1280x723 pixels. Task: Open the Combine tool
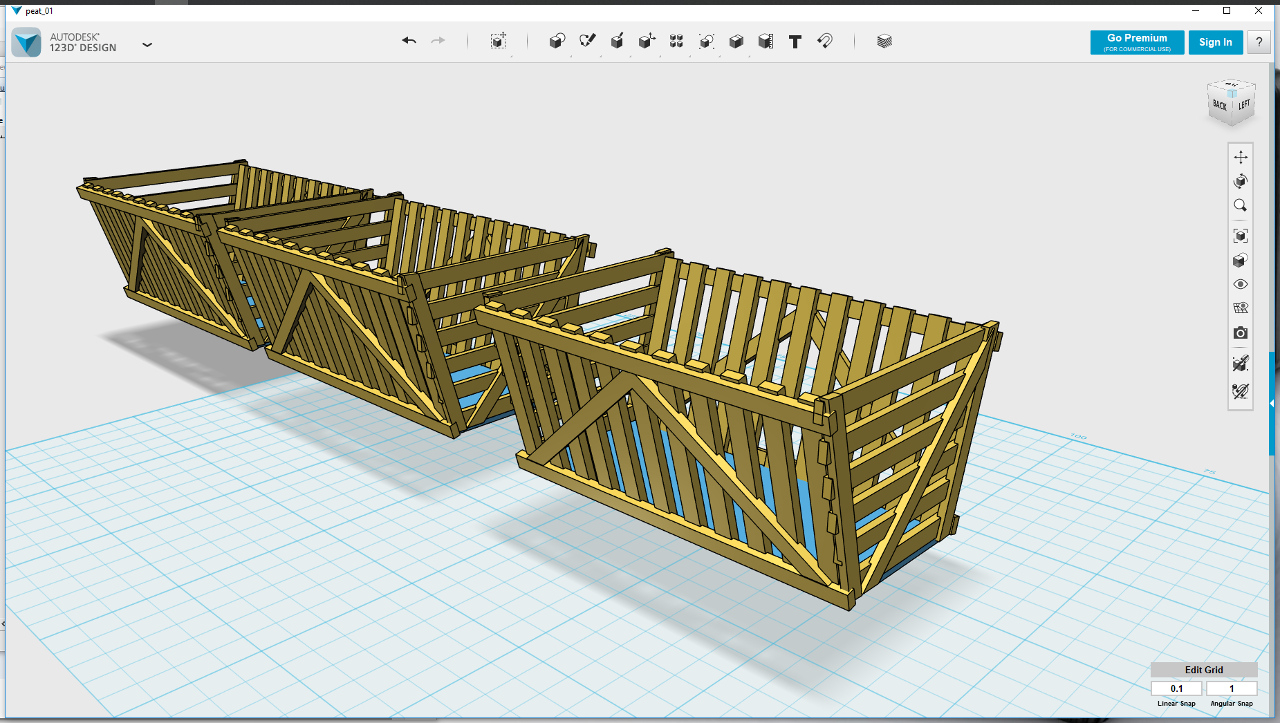(736, 41)
